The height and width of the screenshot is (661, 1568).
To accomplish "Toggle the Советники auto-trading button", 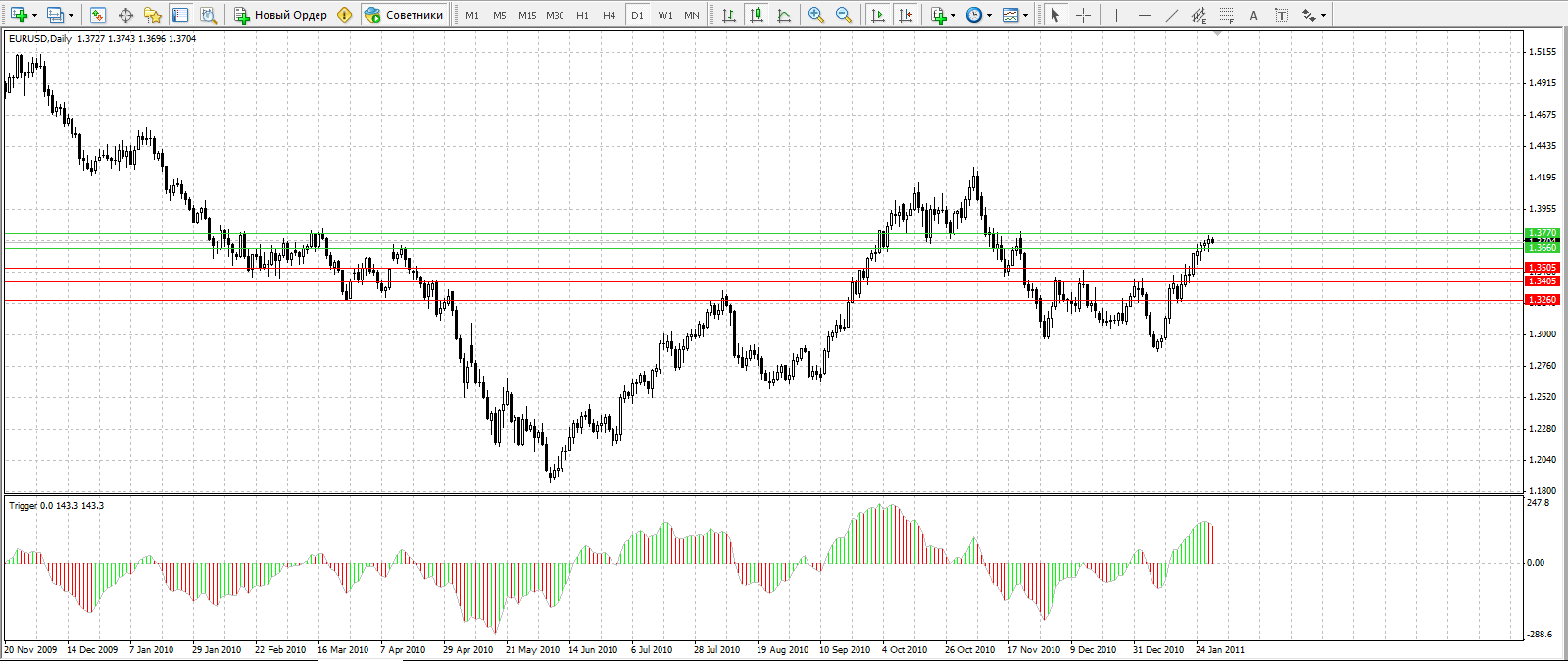I will [404, 15].
